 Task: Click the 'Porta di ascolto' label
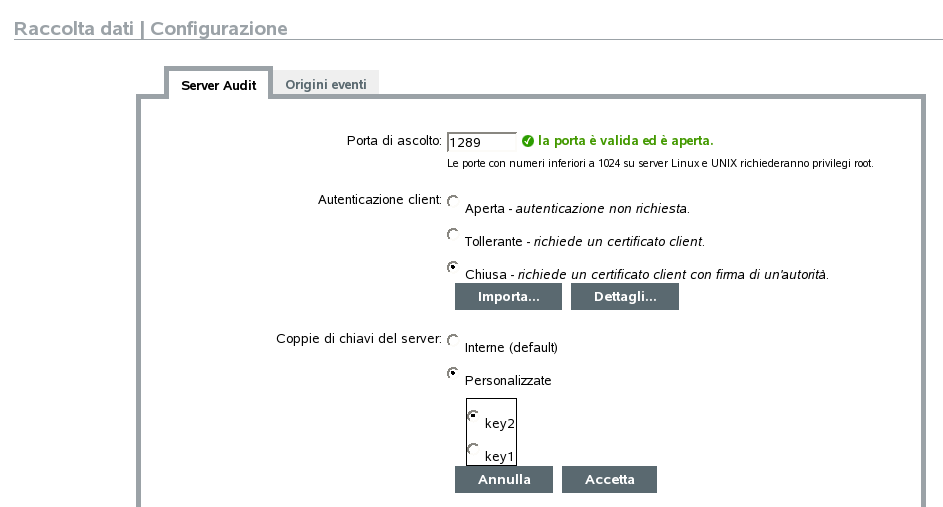click(x=394, y=140)
